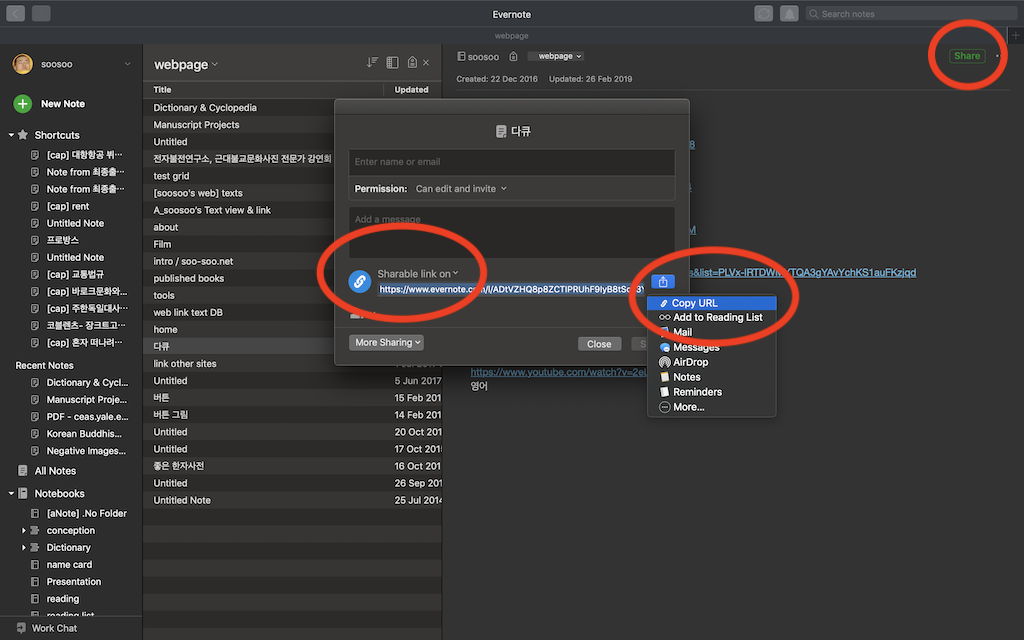Open sort options for the note list
Image resolution: width=1024 pixels, height=640 pixels.
click(372, 62)
